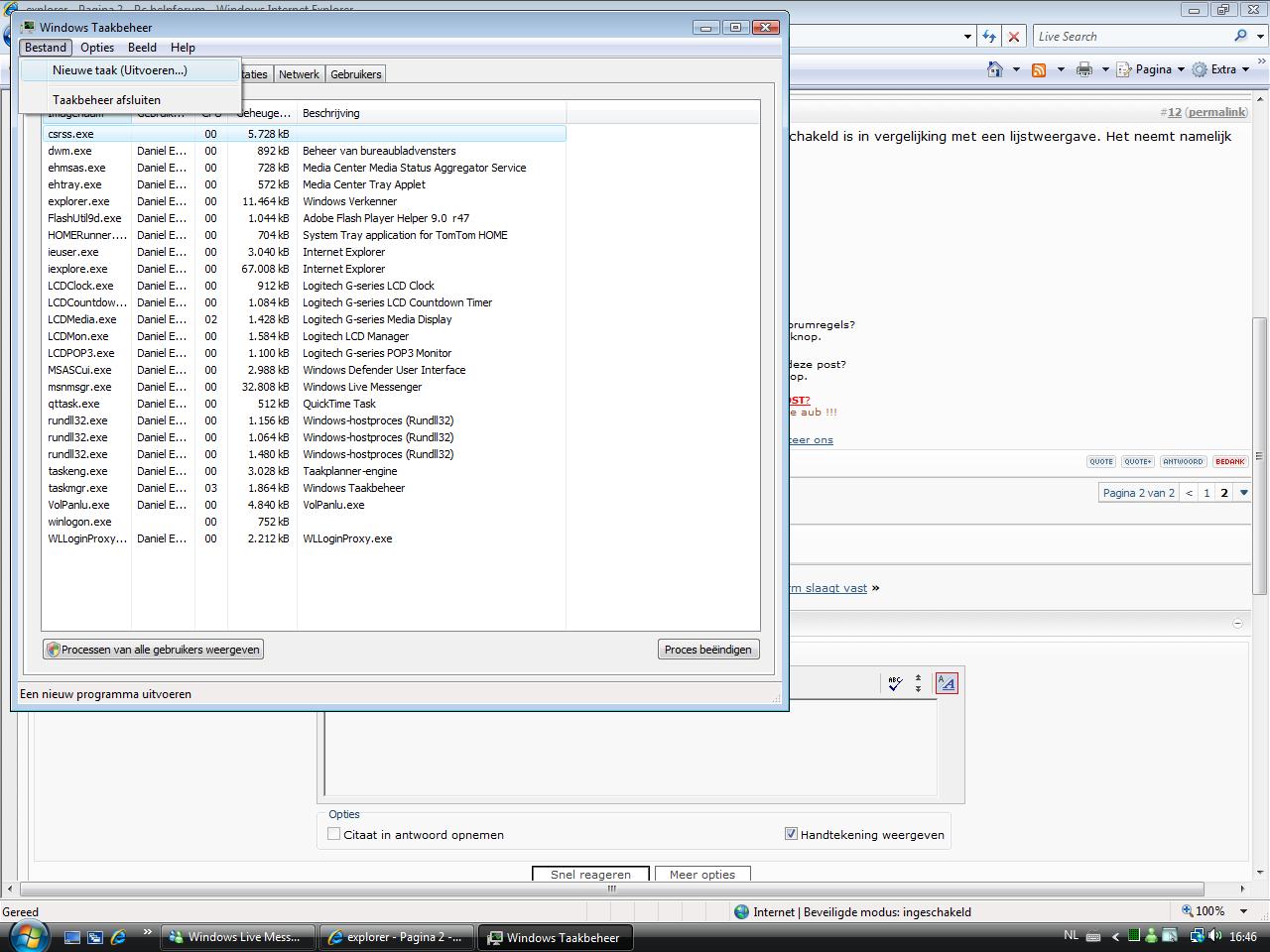Switch to the Netwerk tab
1270x952 pixels.
pyautogui.click(x=299, y=74)
